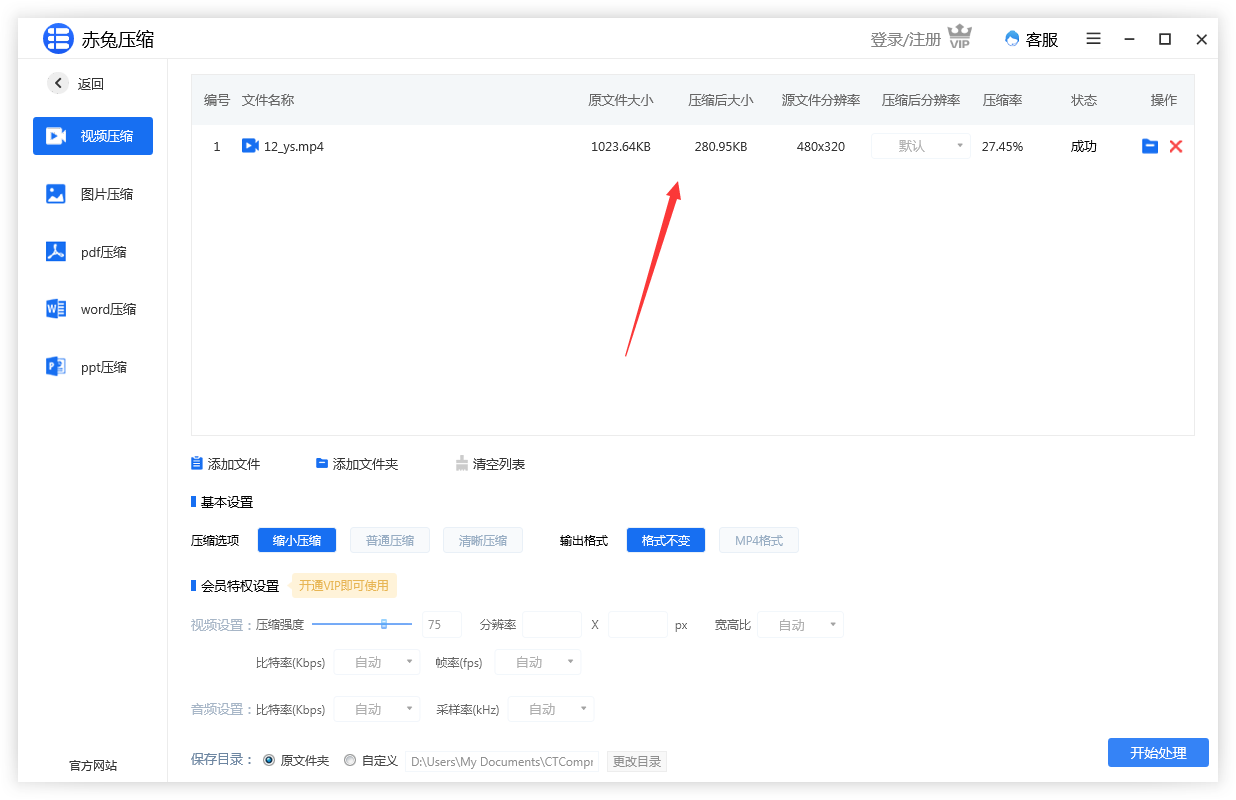
Task: Click the 开始处理 button
Action: click(x=1158, y=753)
